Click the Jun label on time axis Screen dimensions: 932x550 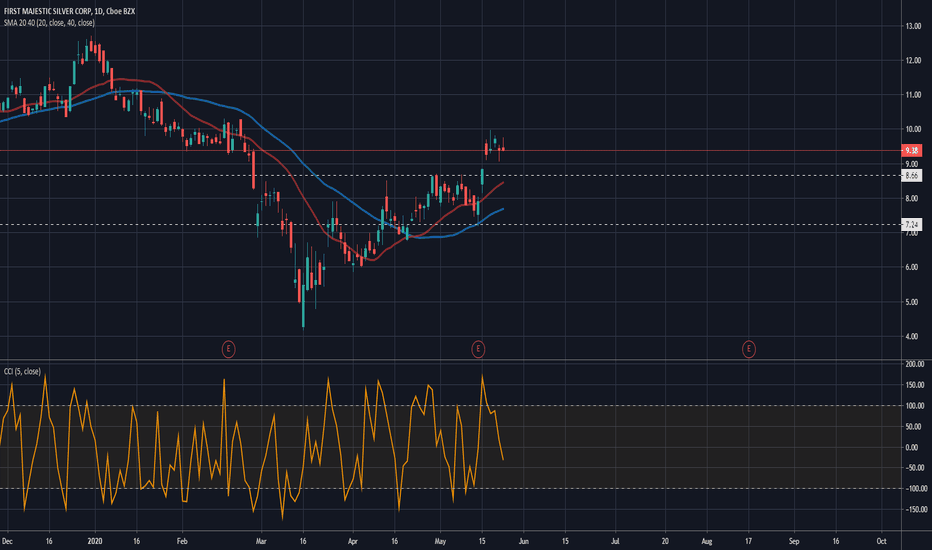coord(524,542)
